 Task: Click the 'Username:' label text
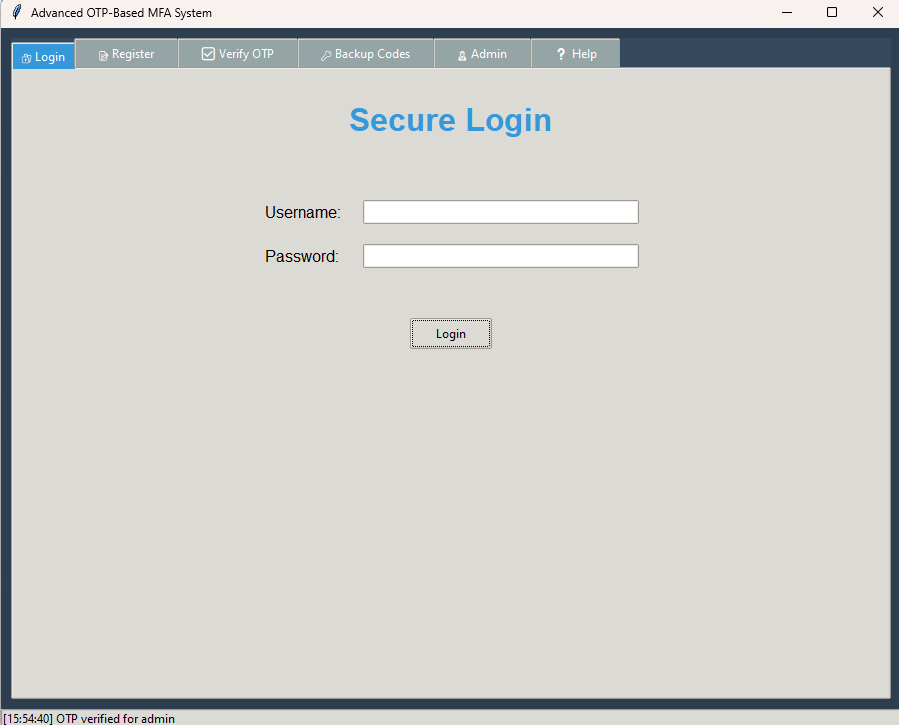302,212
